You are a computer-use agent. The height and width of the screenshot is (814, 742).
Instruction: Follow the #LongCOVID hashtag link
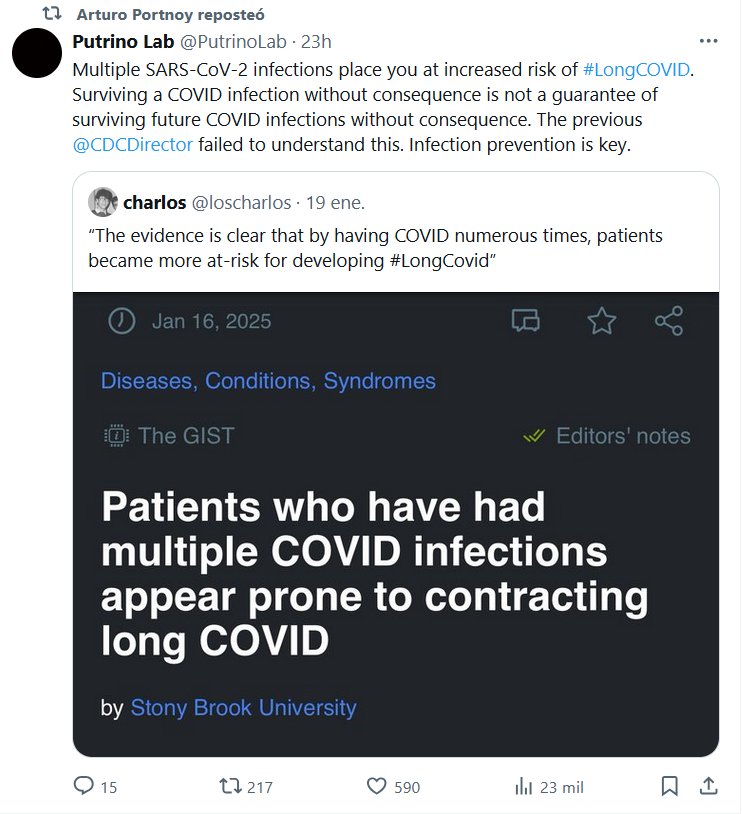coord(635,70)
